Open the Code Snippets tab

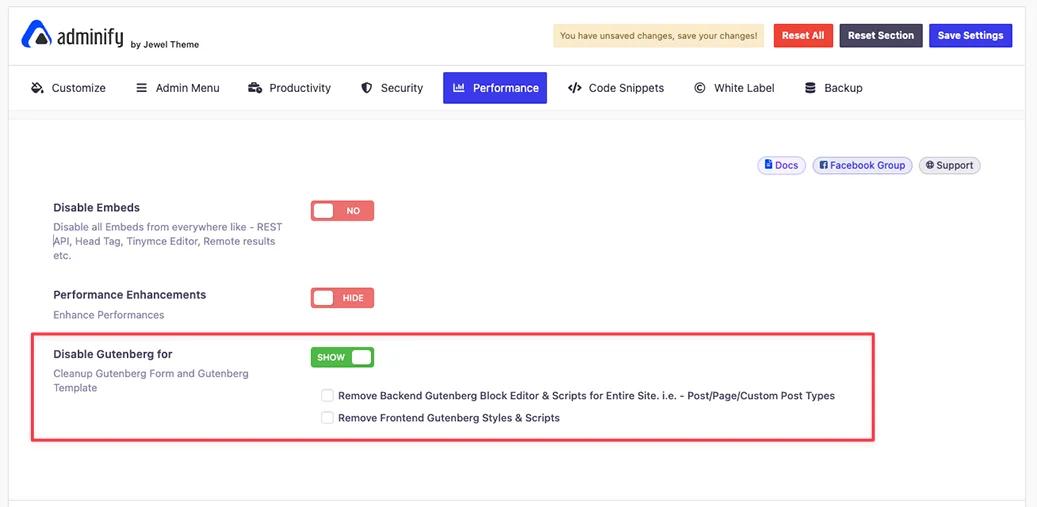[616, 88]
